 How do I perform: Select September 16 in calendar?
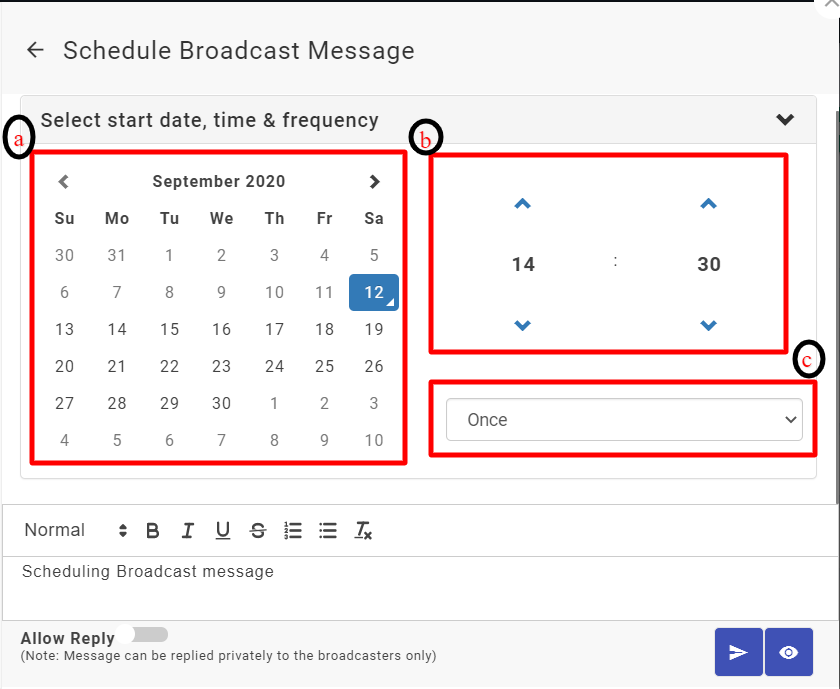[x=221, y=329]
